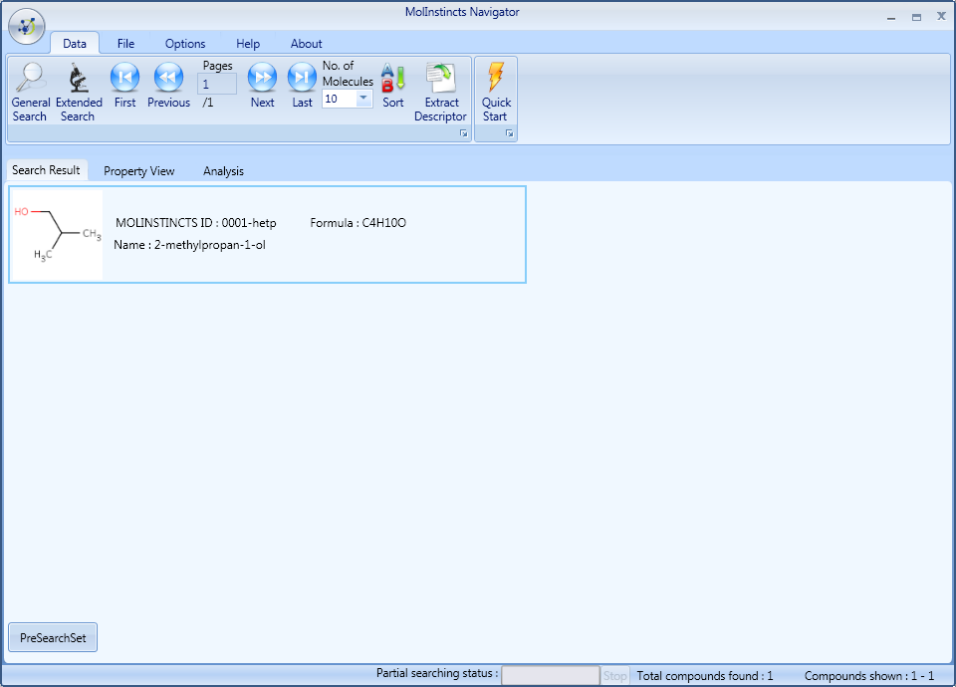
Task: Switch to the Analysis tab
Action: tap(223, 171)
